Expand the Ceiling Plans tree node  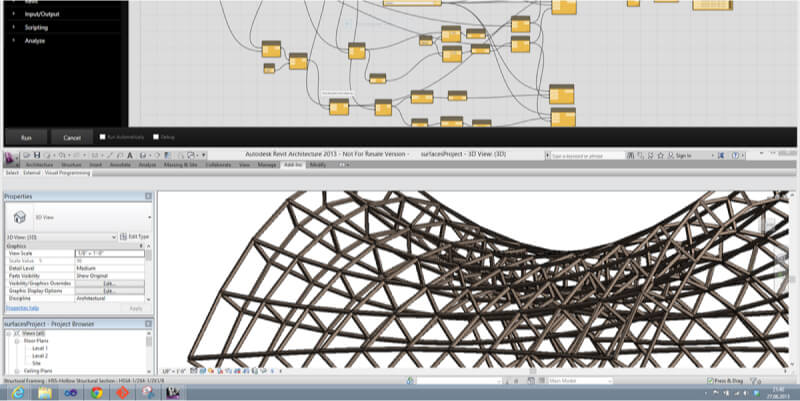17,371
